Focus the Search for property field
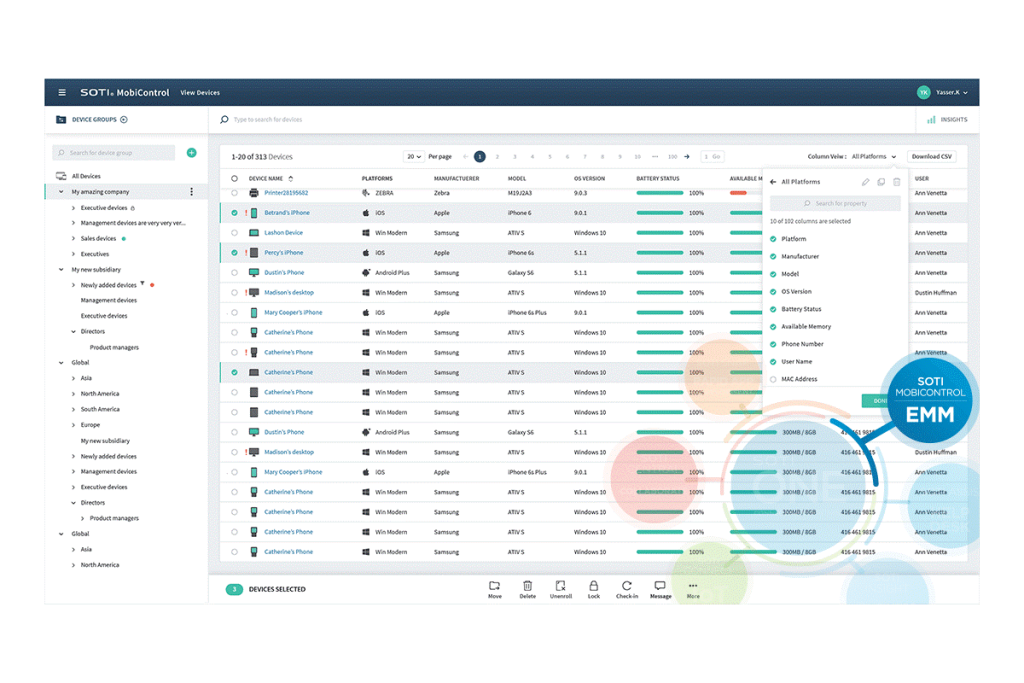 pyautogui.click(x=835, y=204)
